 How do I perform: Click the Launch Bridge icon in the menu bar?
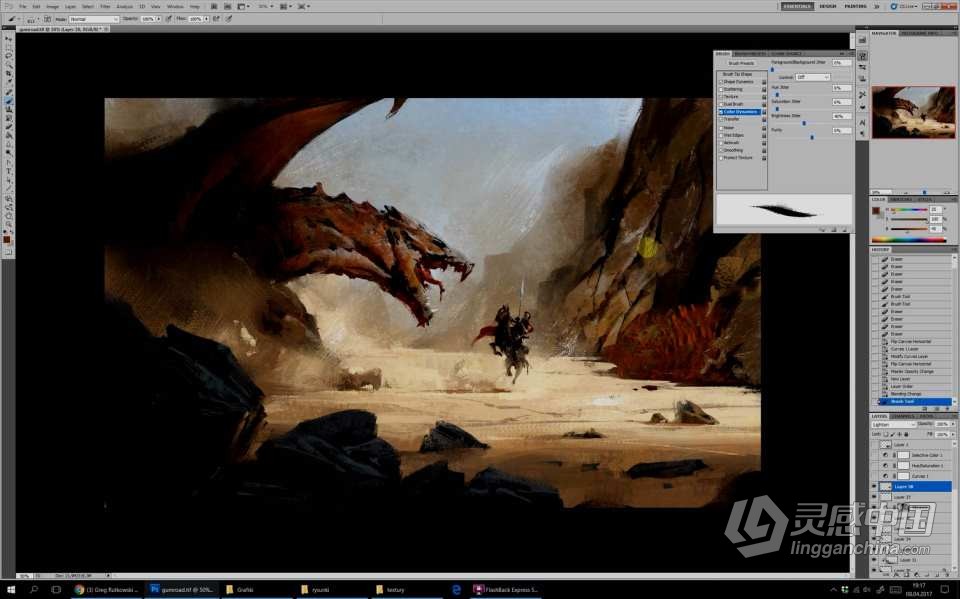[x=214, y=6]
